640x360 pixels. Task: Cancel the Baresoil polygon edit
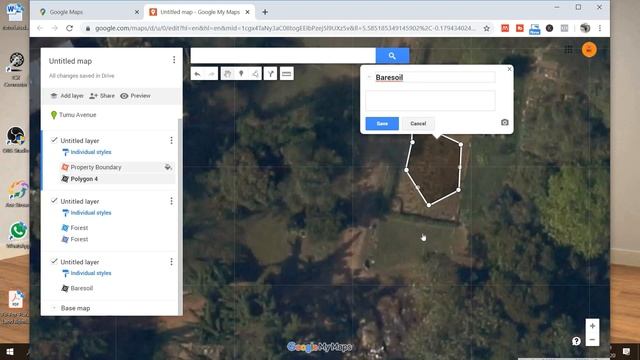(x=418, y=124)
